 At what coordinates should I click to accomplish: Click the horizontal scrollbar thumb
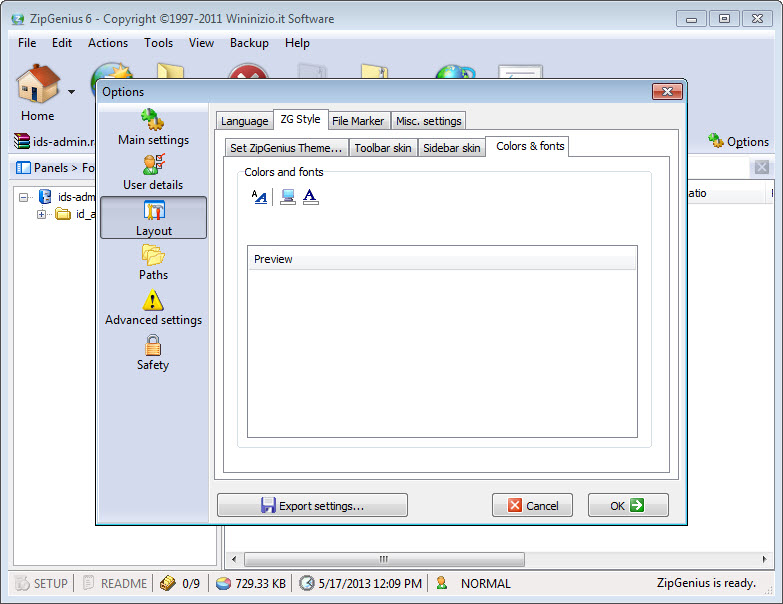[x=384, y=559]
